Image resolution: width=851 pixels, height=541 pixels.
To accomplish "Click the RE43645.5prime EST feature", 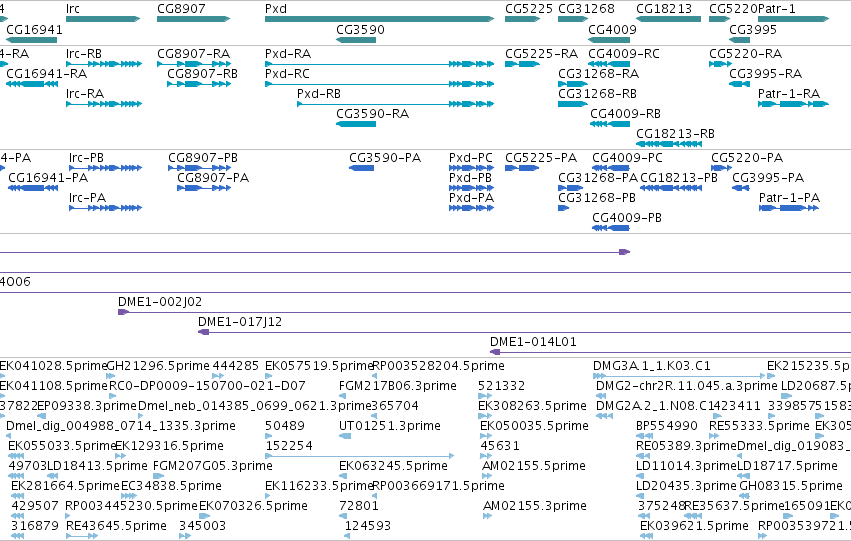I will point(82,536).
